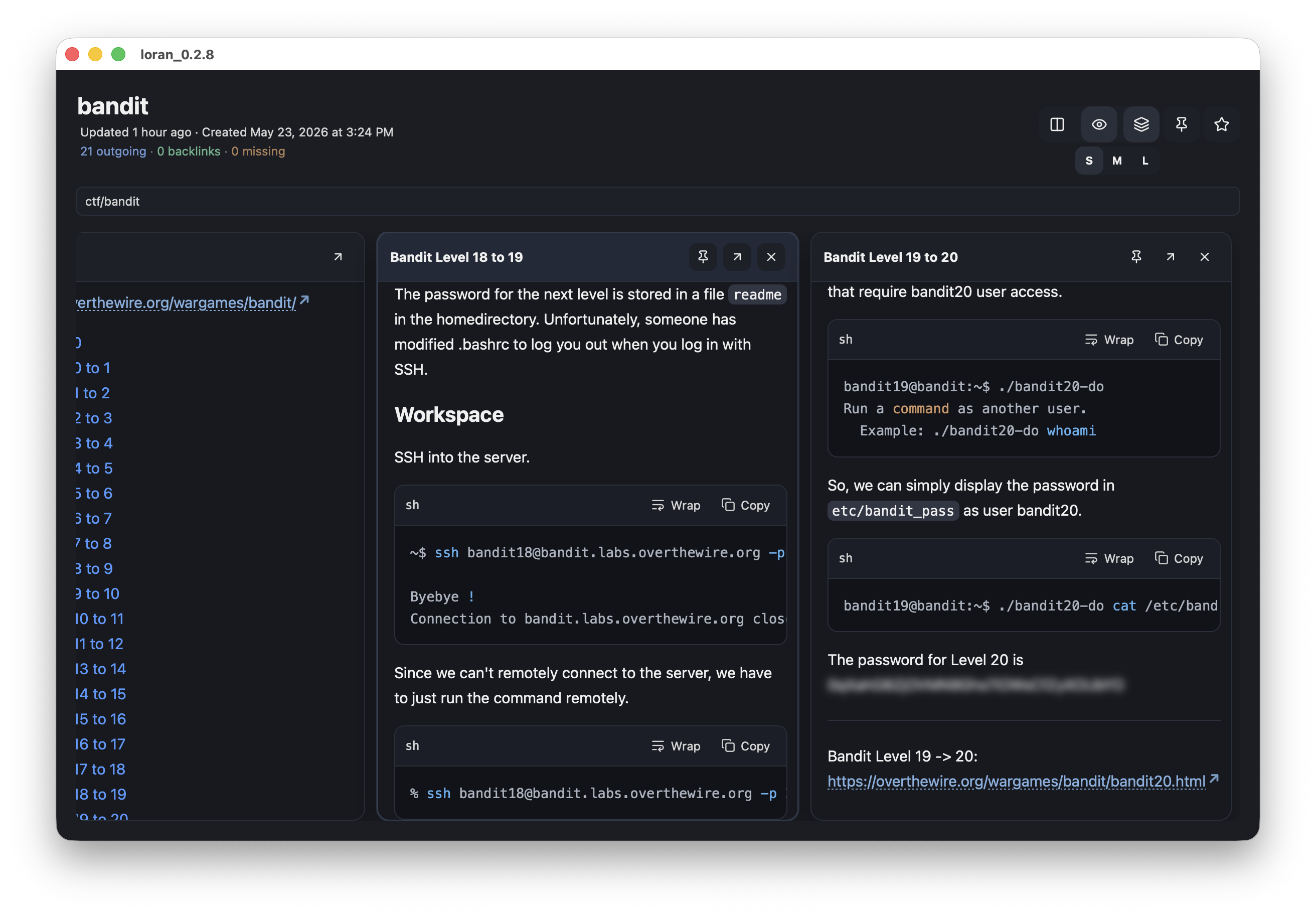Show the 0 backlinks list
This screenshot has height=915, width=1316.
[189, 151]
